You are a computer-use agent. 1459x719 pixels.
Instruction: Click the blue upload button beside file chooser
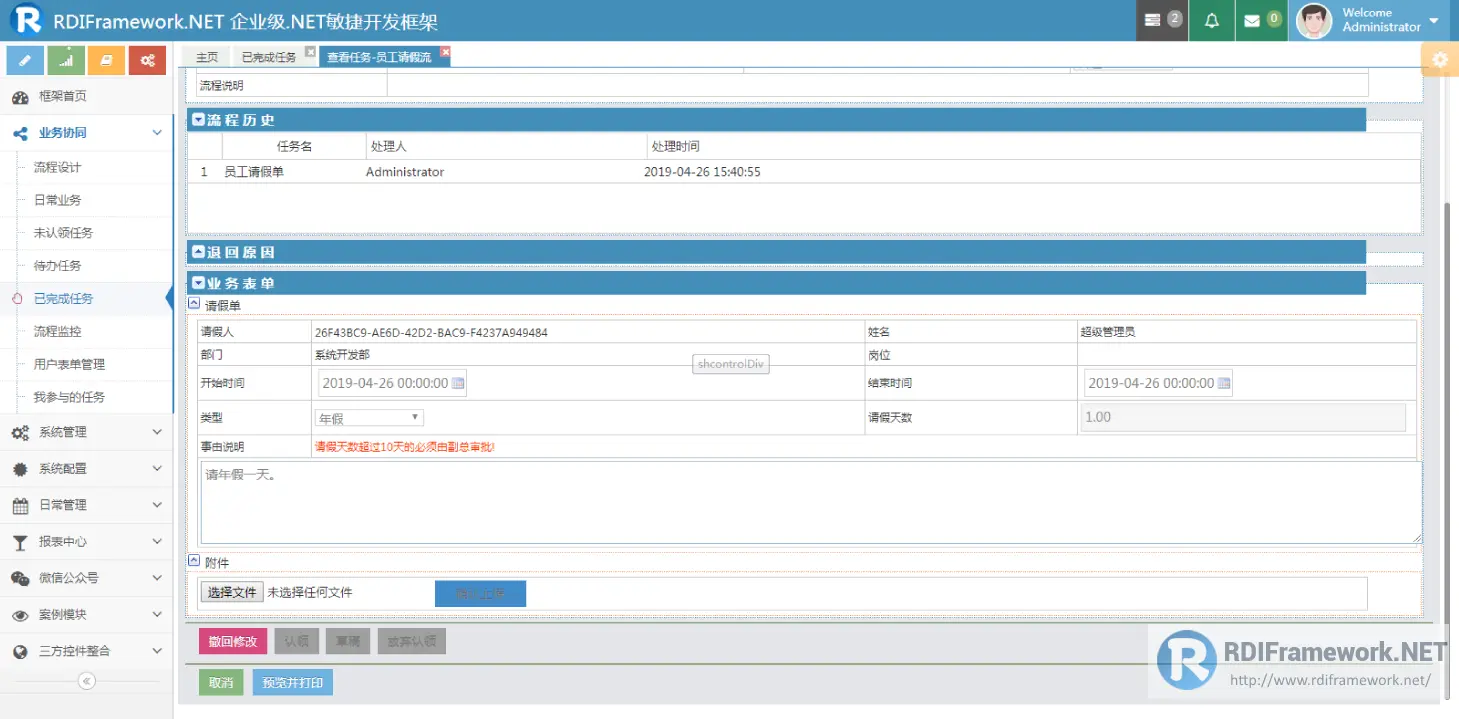point(480,594)
